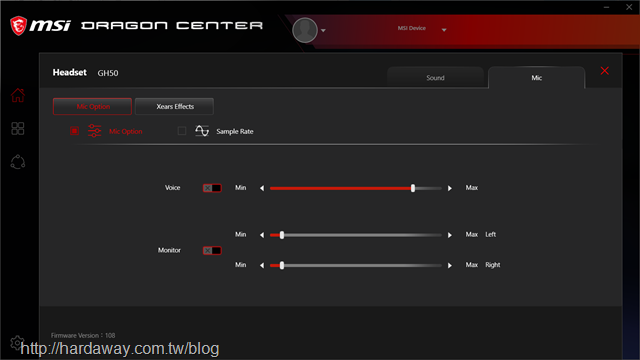
Task: Click the Monitor Right slider handle
Action: click(282, 265)
